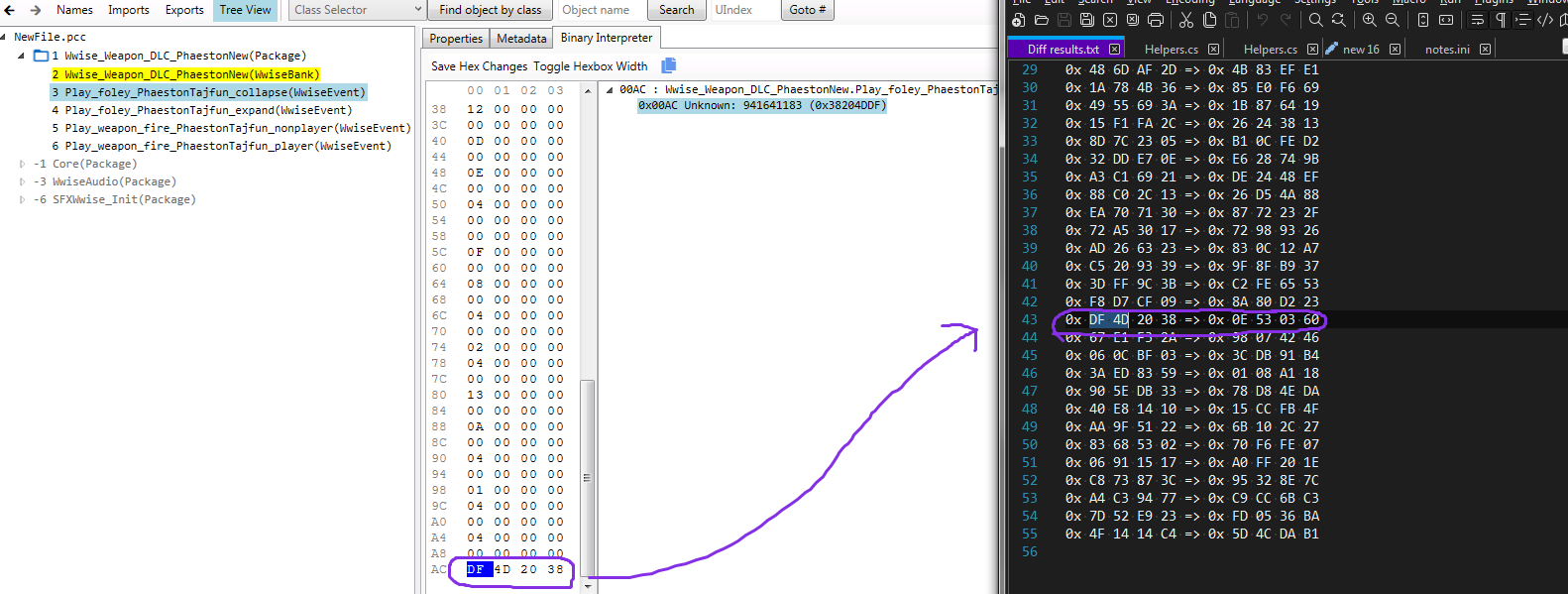Screen dimensions: 1568x594
Task: Open the Exports view
Action: [184, 10]
